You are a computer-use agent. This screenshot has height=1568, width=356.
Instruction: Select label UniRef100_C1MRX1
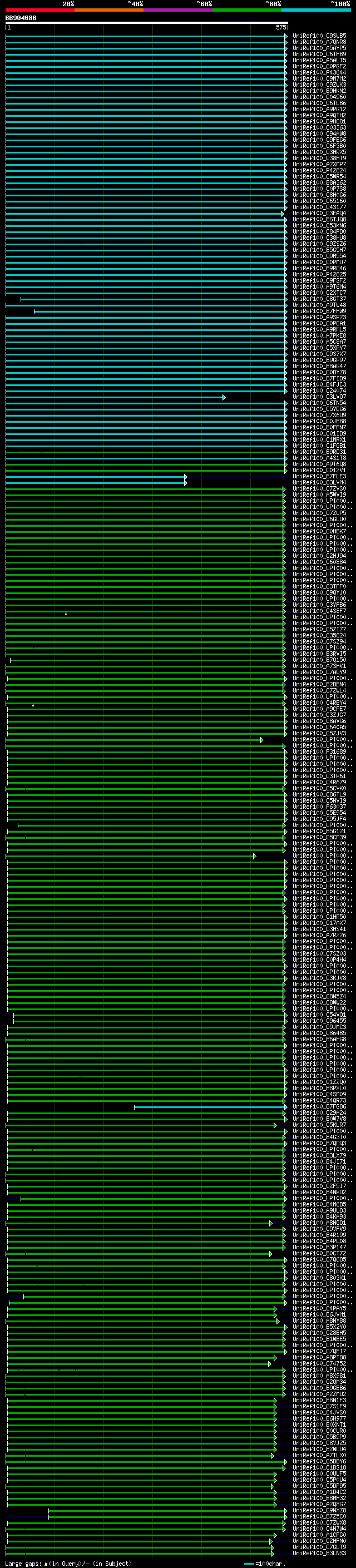click(319, 439)
